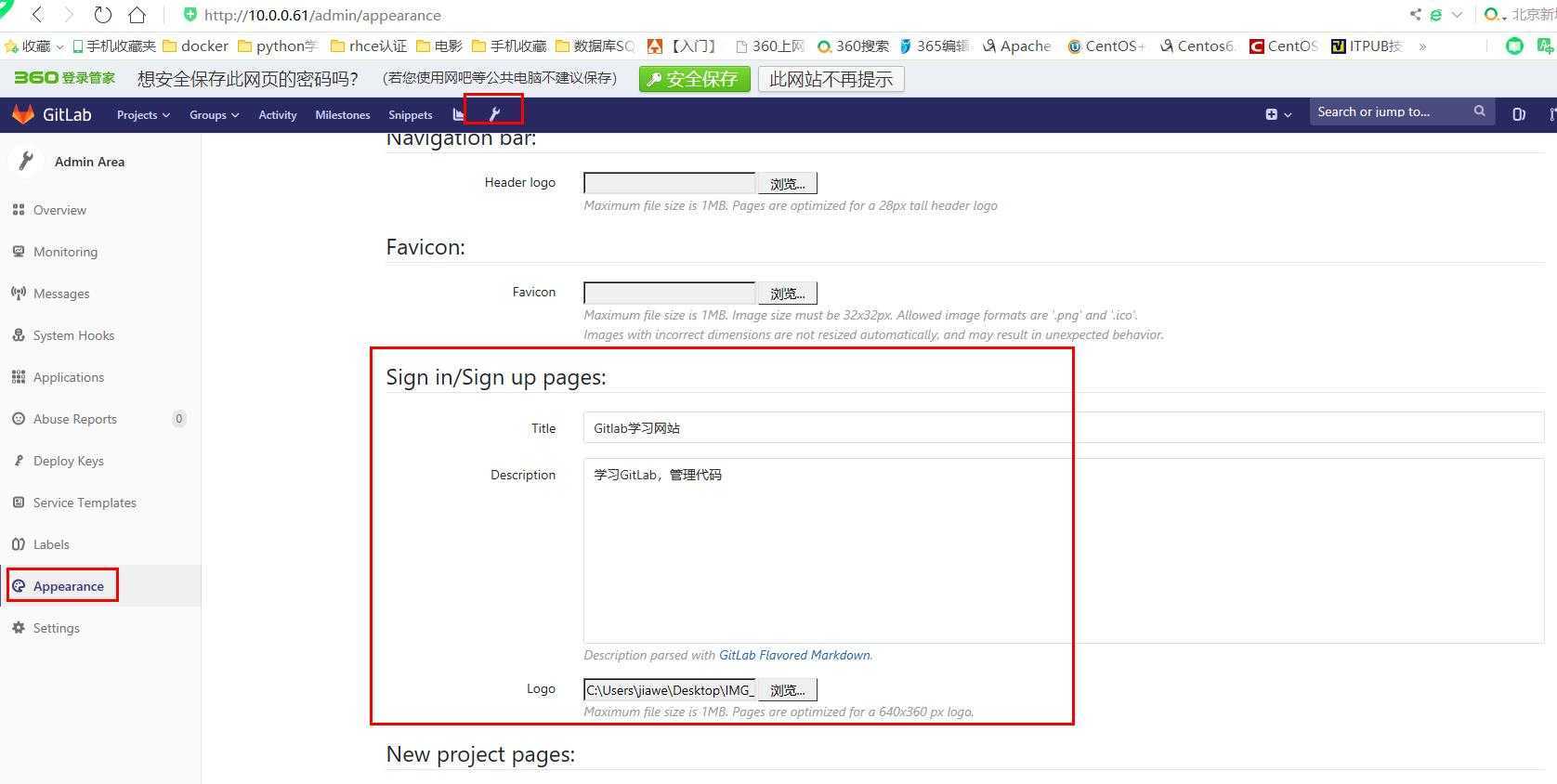
Task: Click the Messages broadcast icon
Action: tap(19, 294)
